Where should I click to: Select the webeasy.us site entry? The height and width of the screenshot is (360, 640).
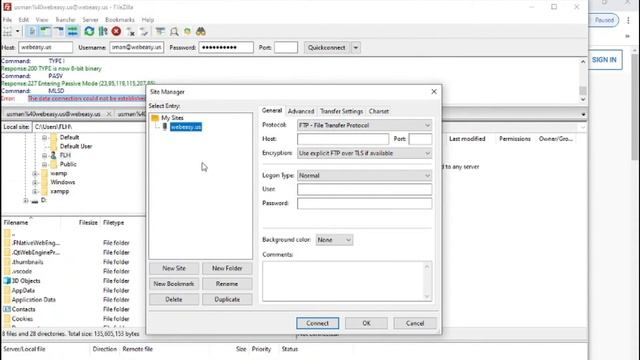(x=186, y=127)
